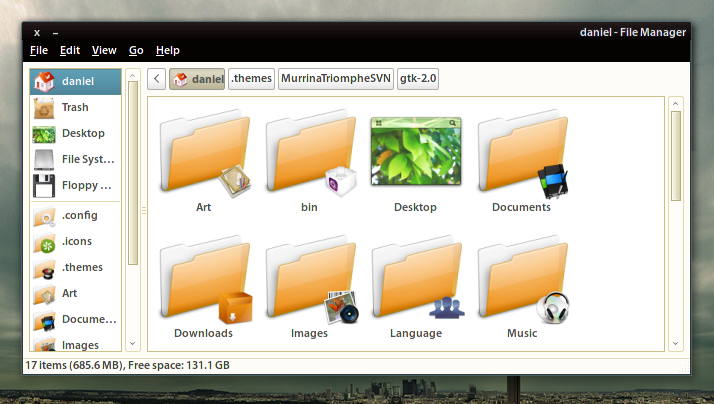Select the File System drive icon
The image size is (714, 404).
pyautogui.click(x=44, y=159)
